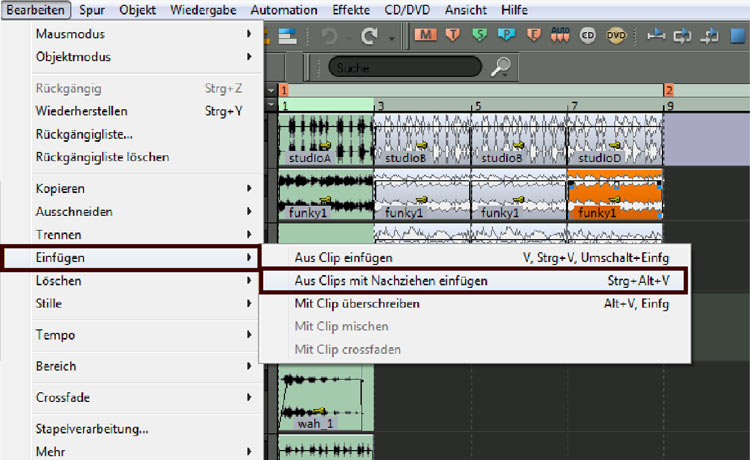750x460 pixels.
Task: Open the Hilfe menu
Action: pyautogui.click(x=514, y=10)
